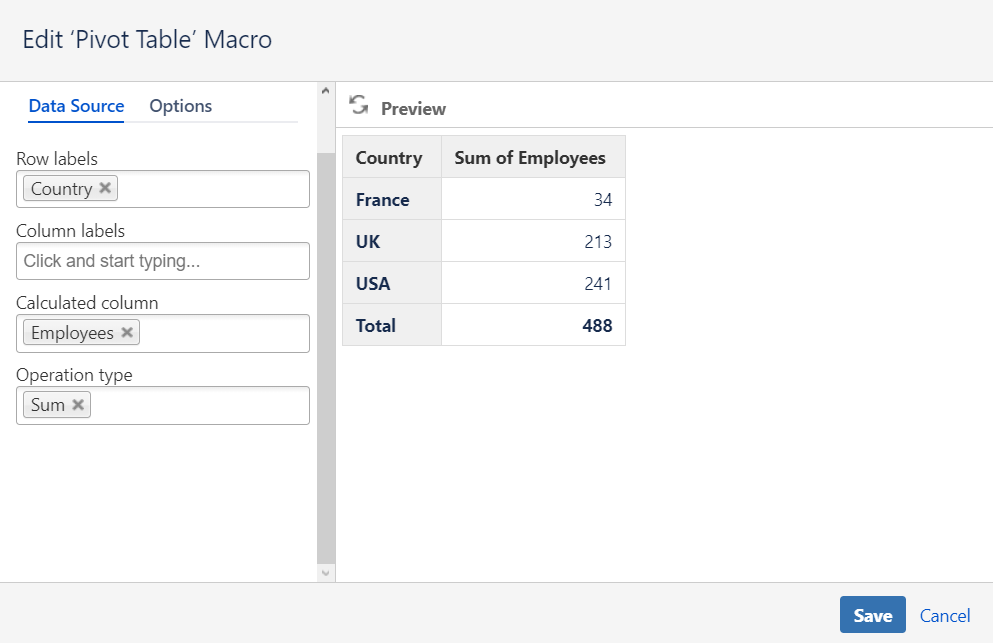The image size is (993, 643).
Task: Click the Column labels input box
Action: click(x=163, y=261)
